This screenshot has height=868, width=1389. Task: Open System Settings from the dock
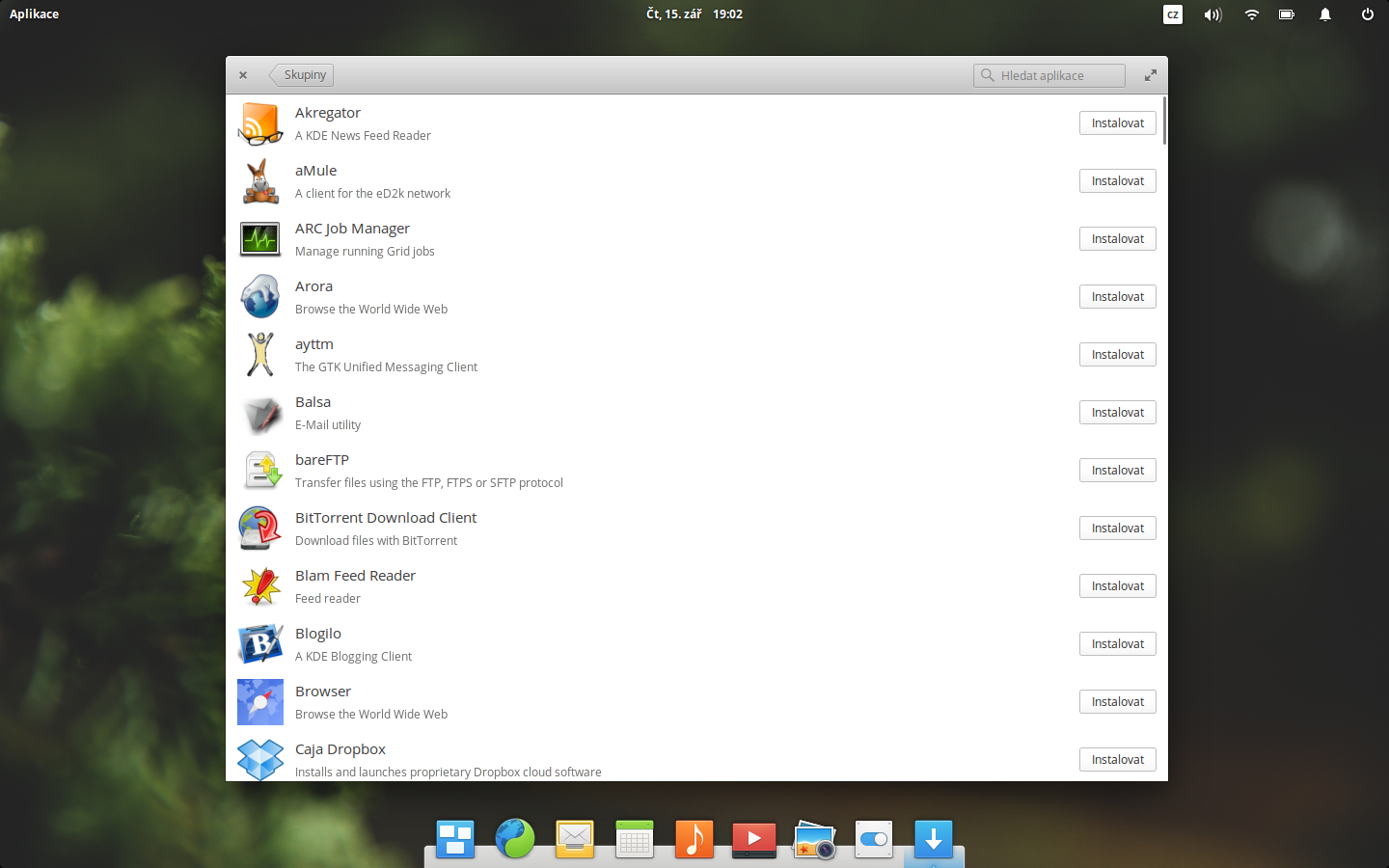(873, 839)
